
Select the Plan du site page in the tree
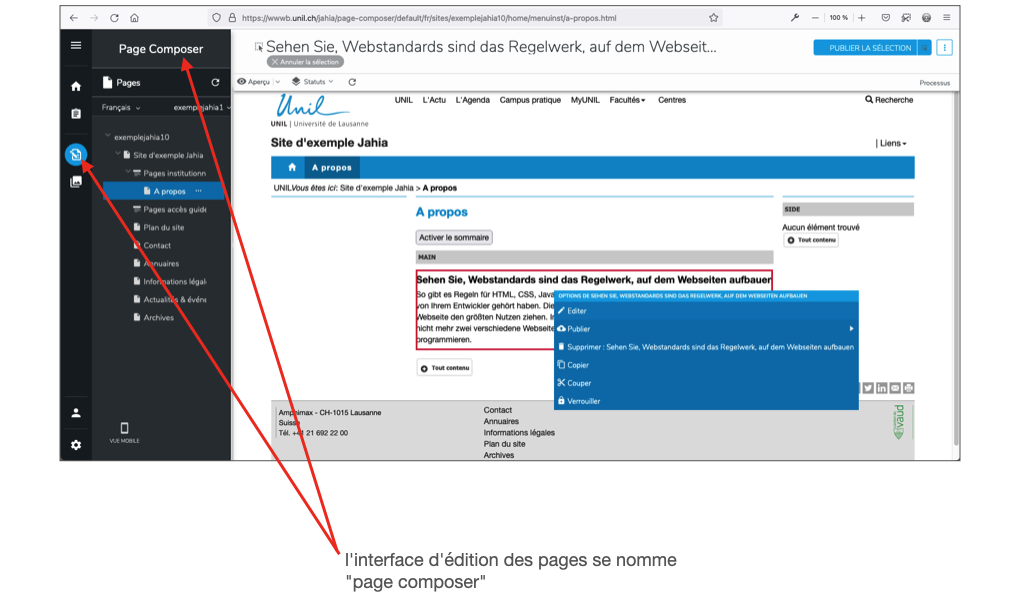163,227
